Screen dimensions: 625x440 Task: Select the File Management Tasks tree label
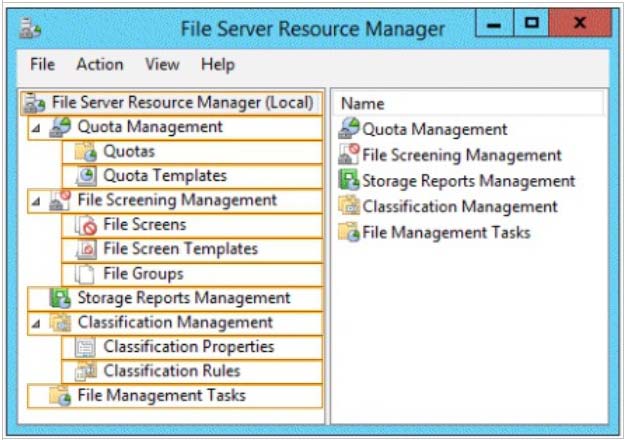point(161,396)
